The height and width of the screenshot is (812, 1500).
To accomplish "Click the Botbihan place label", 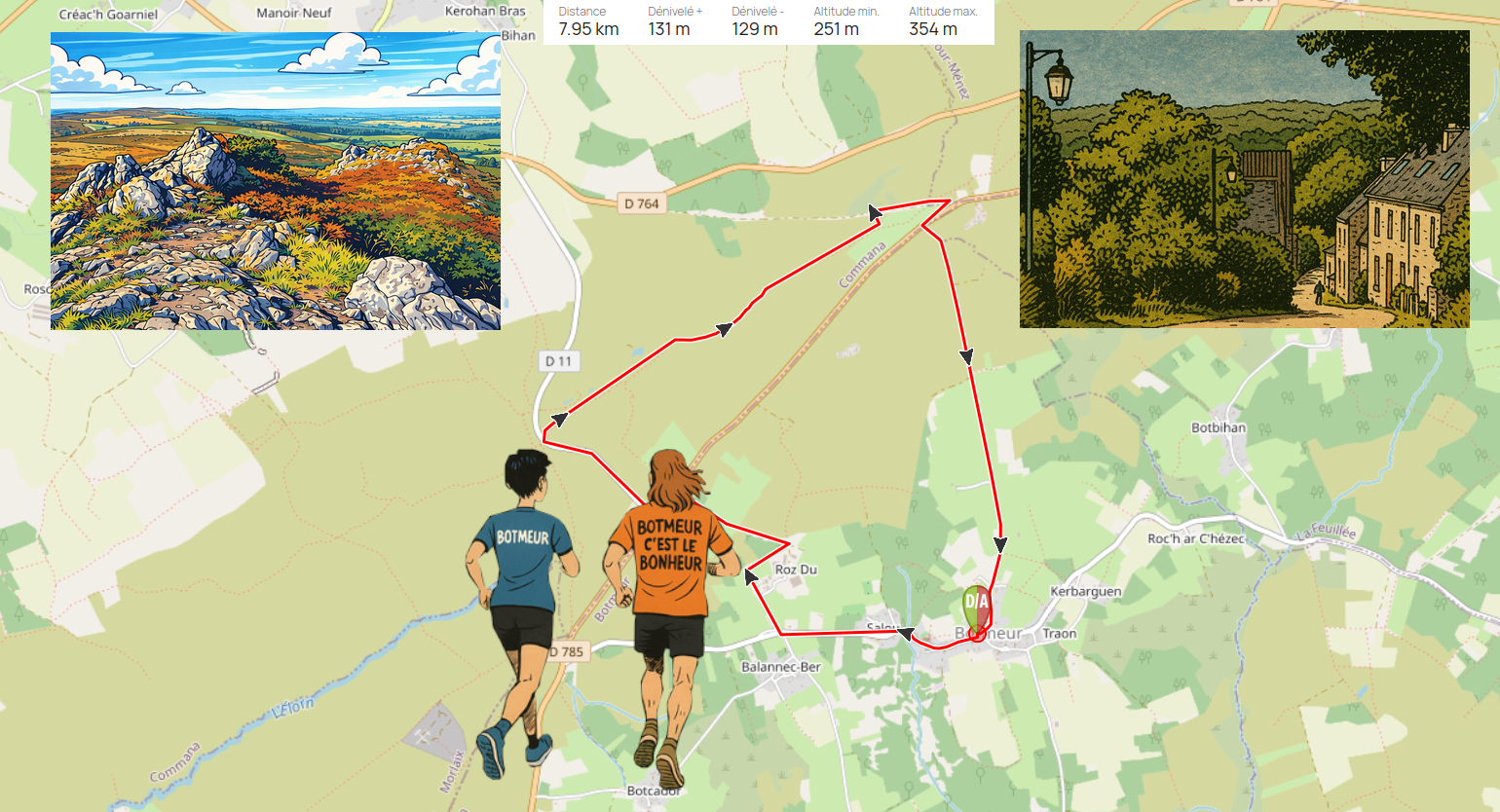I will (1219, 427).
